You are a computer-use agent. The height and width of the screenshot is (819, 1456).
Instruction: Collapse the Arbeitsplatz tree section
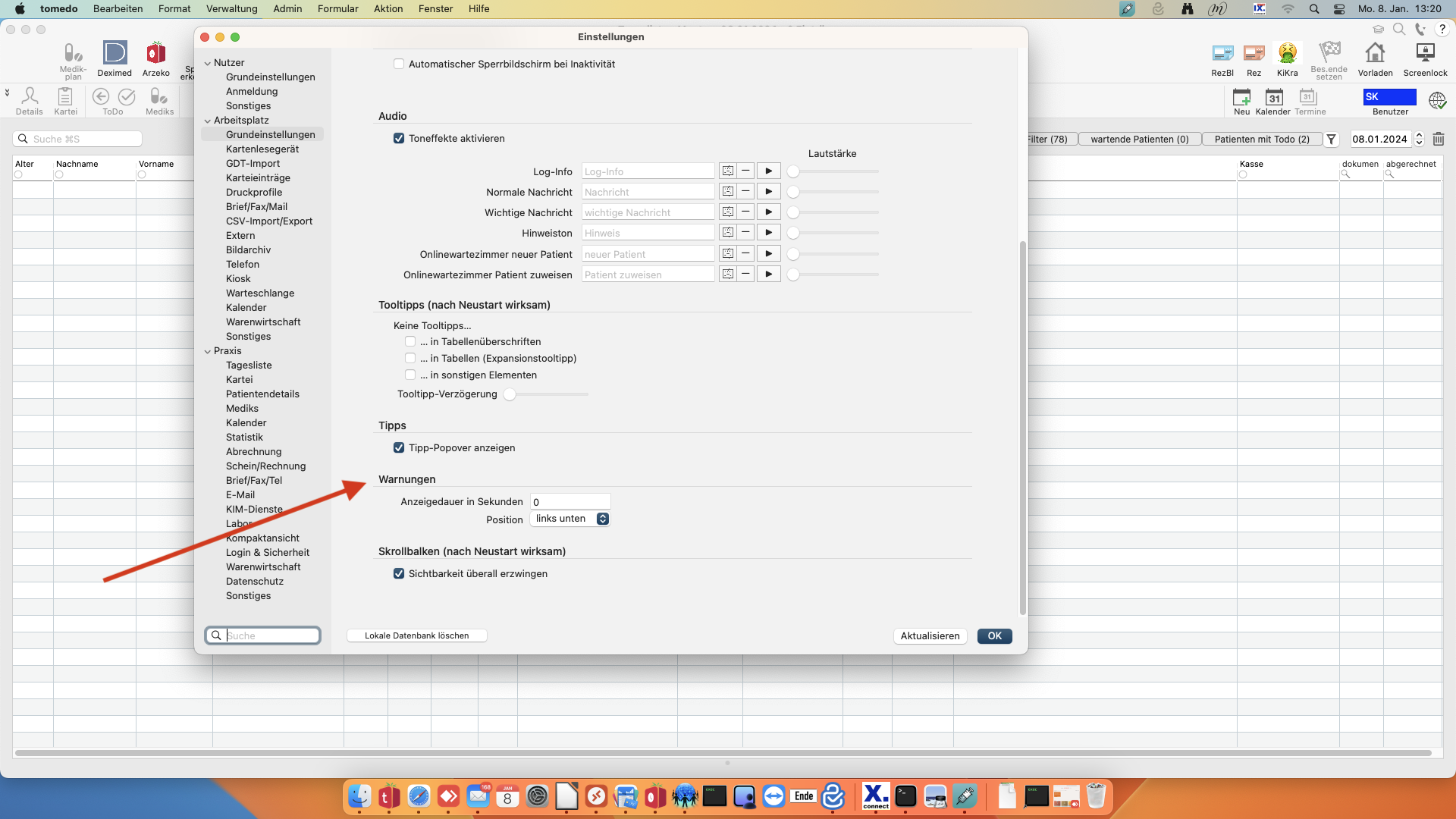tap(207, 121)
